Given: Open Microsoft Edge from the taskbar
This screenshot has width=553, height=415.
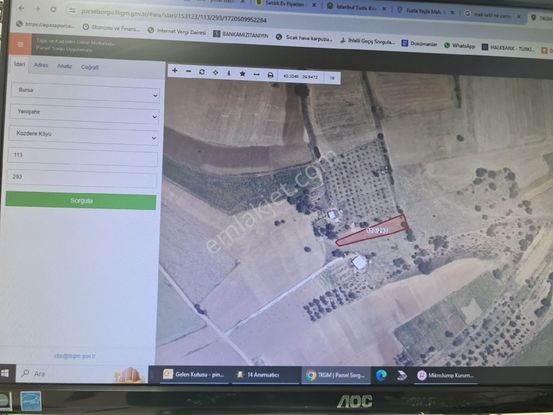Looking at the screenshot, I should click(381, 376).
